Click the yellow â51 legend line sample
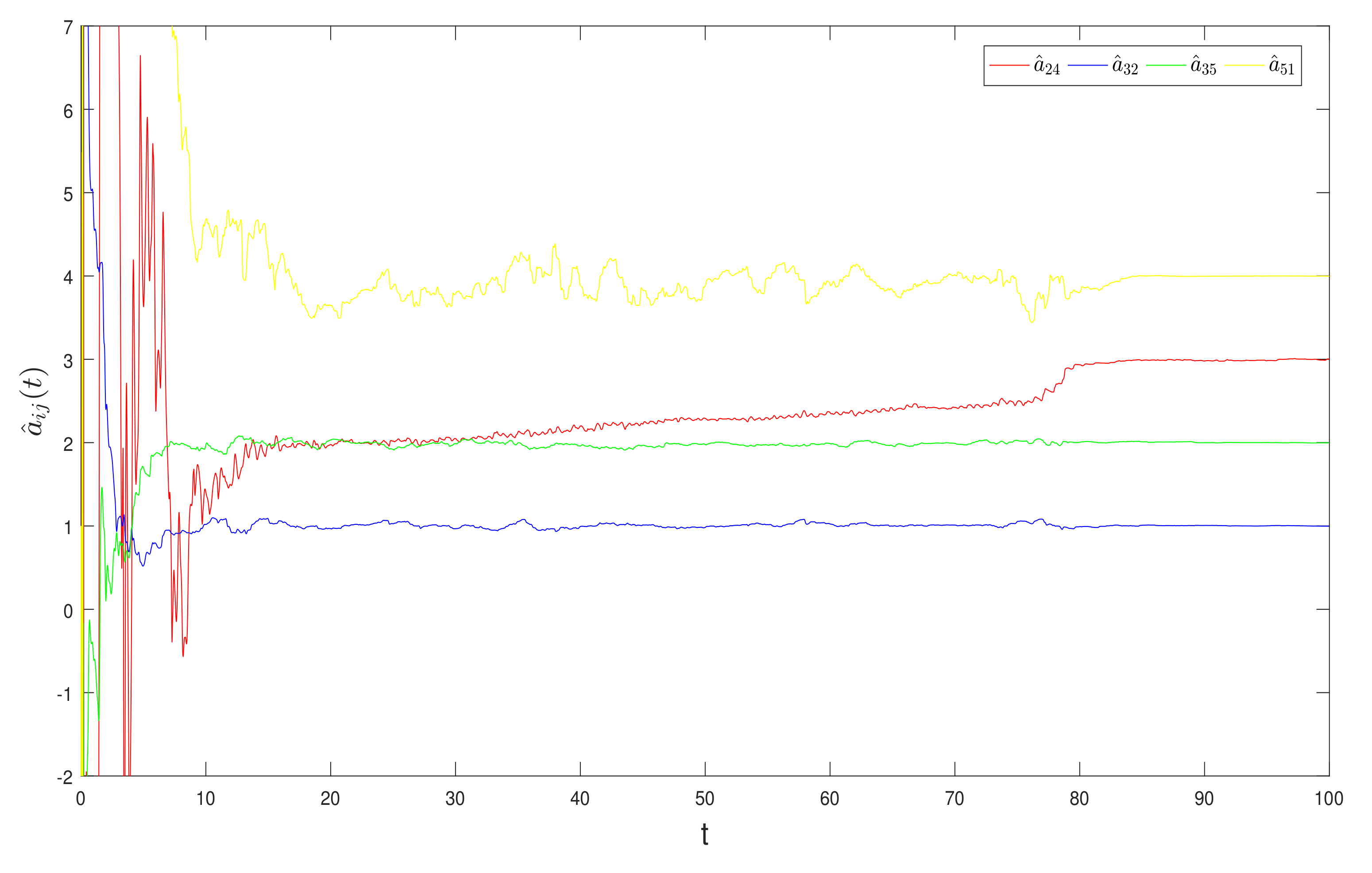The height and width of the screenshot is (873, 1372). point(1244,66)
